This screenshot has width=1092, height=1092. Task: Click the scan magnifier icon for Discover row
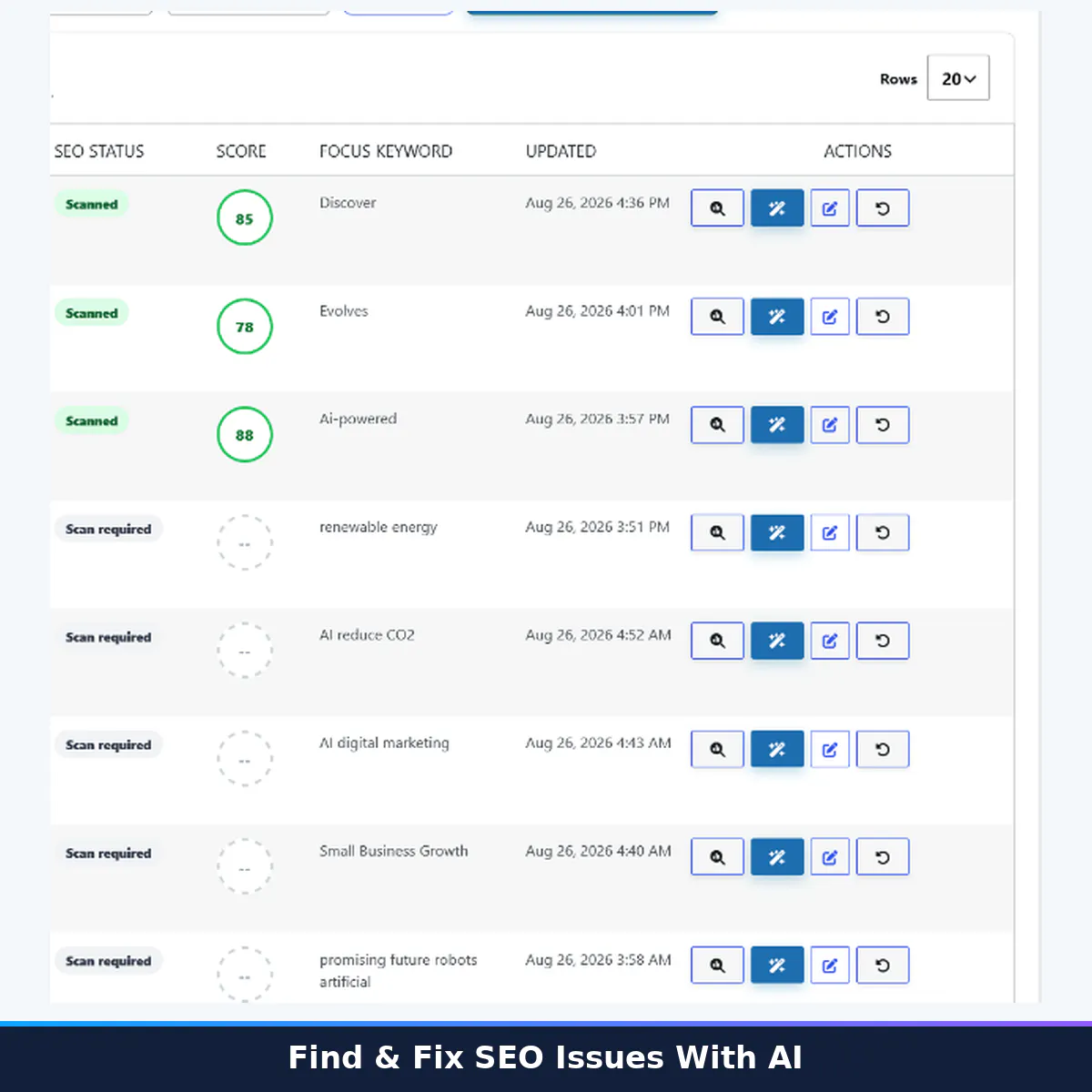[717, 208]
